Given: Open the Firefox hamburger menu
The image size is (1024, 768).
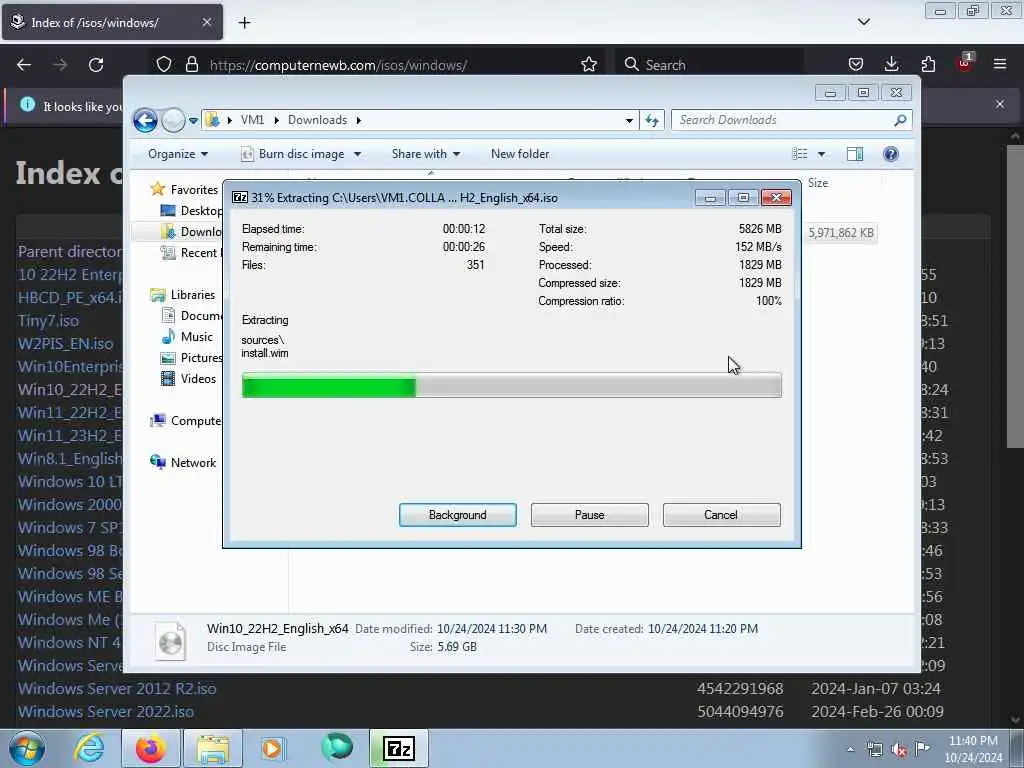Looking at the screenshot, I should point(1000,65).
